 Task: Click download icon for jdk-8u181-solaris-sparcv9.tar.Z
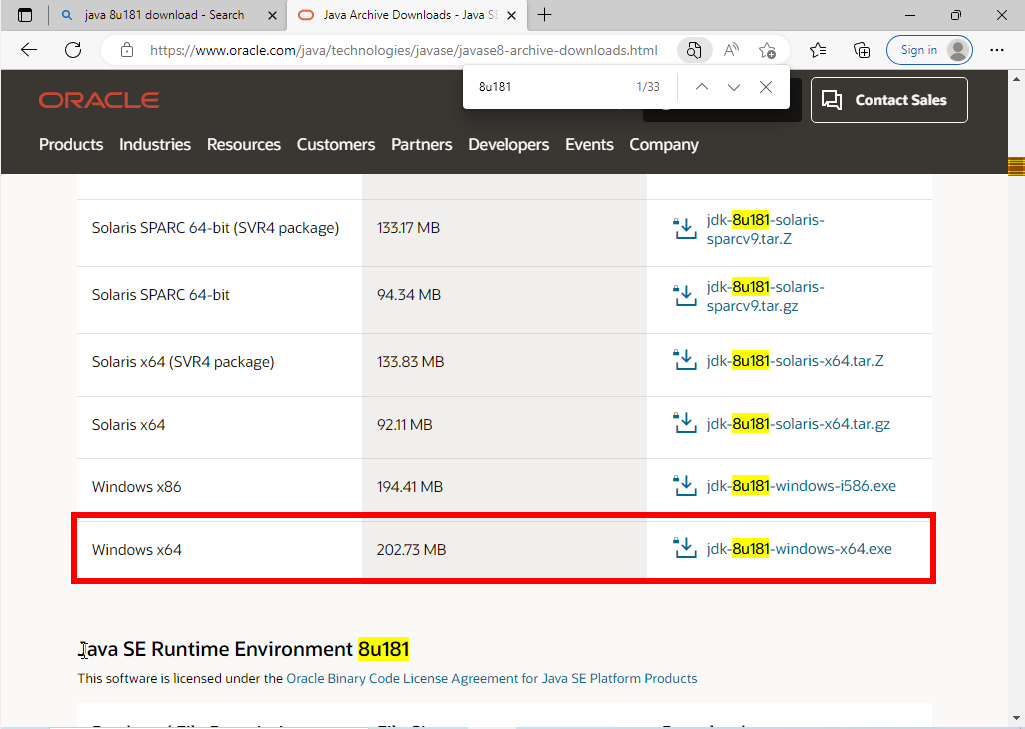point(685,229)
